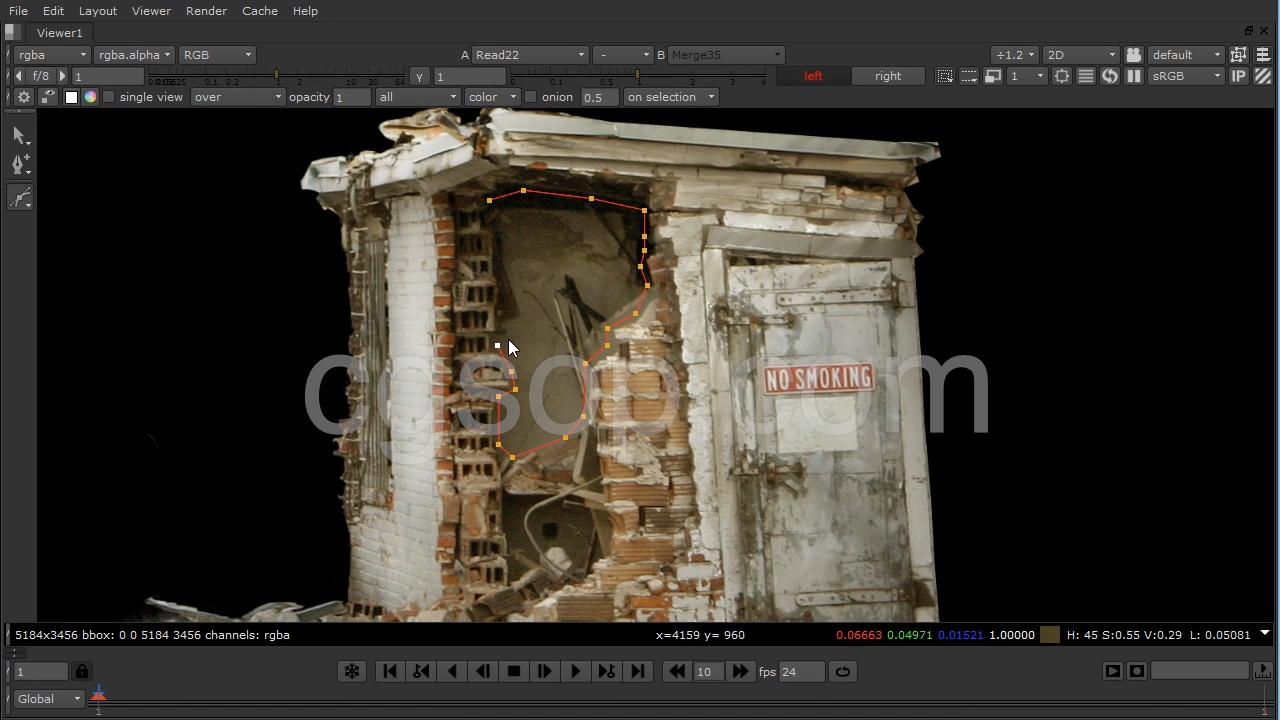Enable the single view checkbox

pos(109,97)
